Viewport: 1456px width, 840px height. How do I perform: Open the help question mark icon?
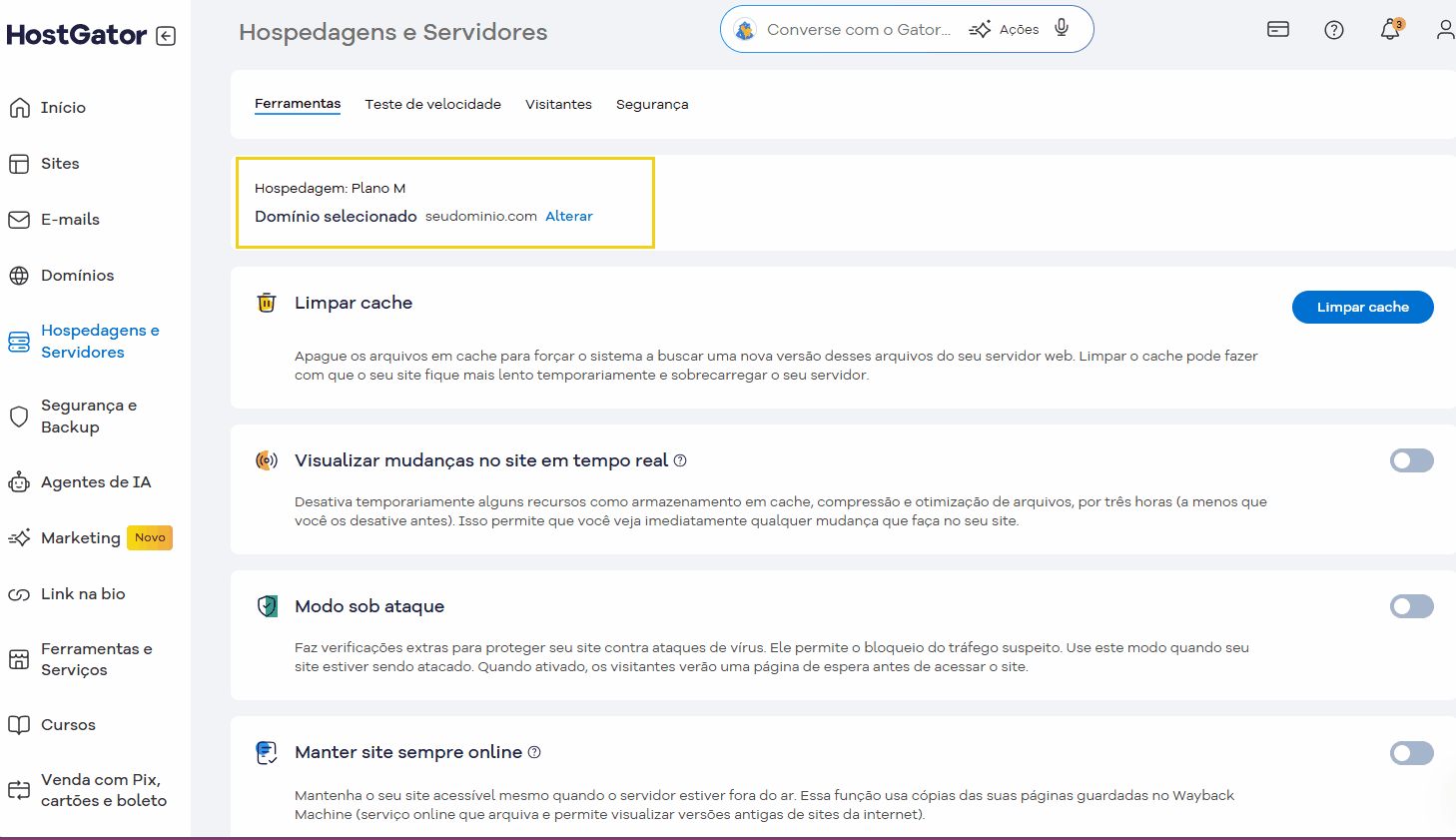(x=1333, y=30)
